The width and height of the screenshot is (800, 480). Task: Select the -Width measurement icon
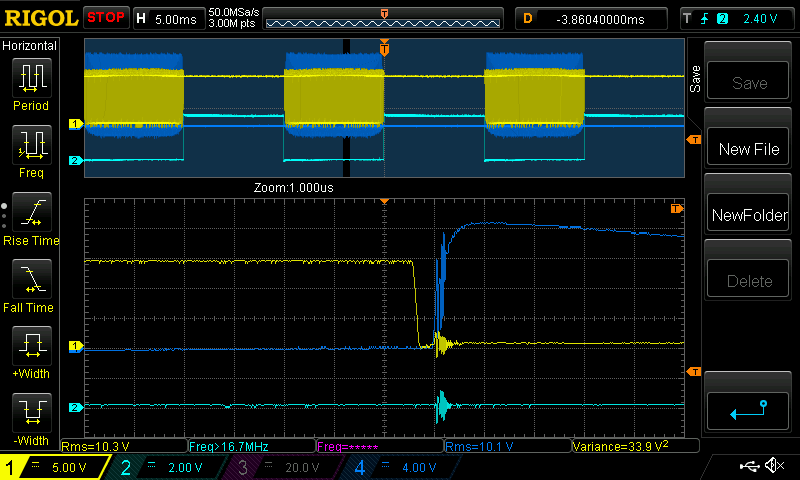point(31,415)
